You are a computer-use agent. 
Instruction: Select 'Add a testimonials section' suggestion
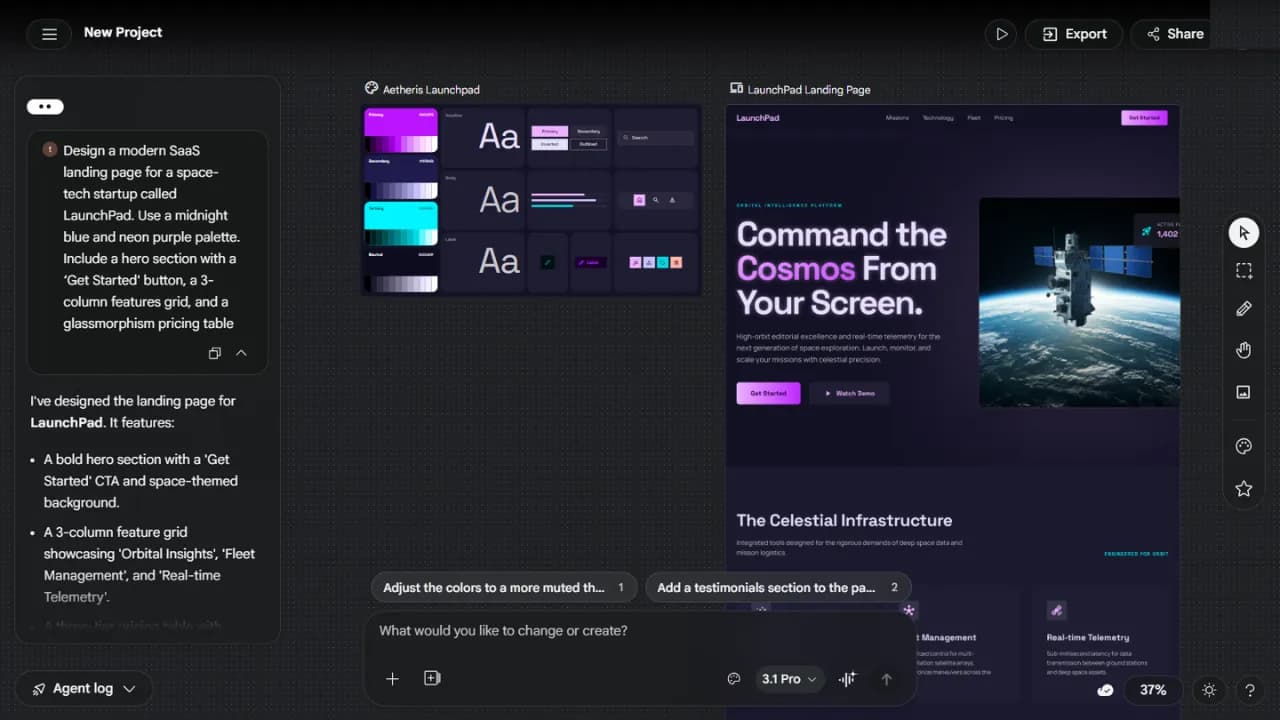pos(777,588)
